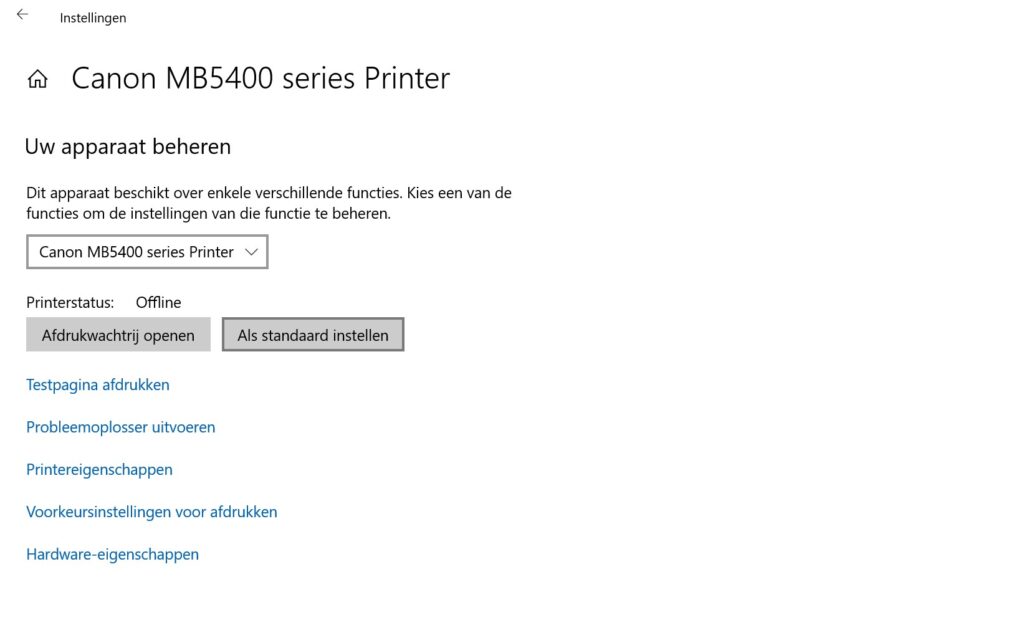Open Voorkeursinstellingen voor afdrukken
This screenshot has height=630, width=1024.
coord(151,511)
